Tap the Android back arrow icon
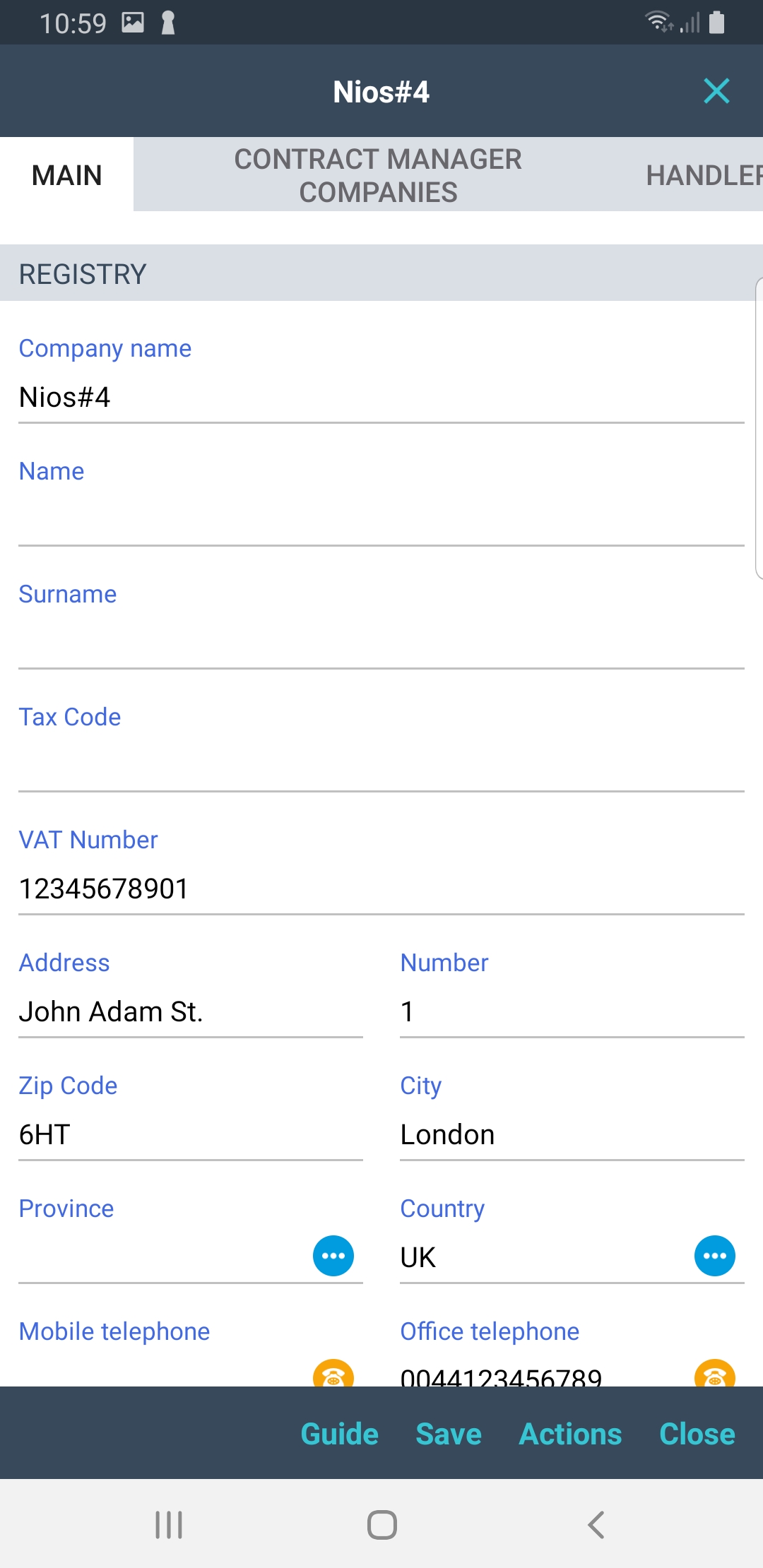Image resolution: width=763 pixels, height=1568 pixels. pos(596,1525)
